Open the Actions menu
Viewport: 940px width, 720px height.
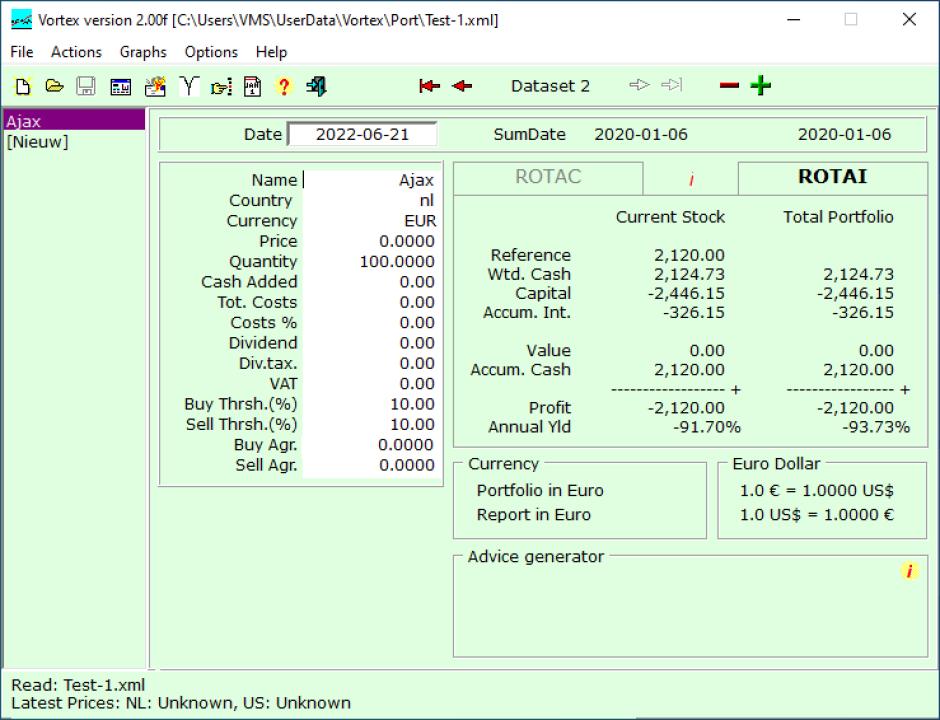(x=76, y=52)
